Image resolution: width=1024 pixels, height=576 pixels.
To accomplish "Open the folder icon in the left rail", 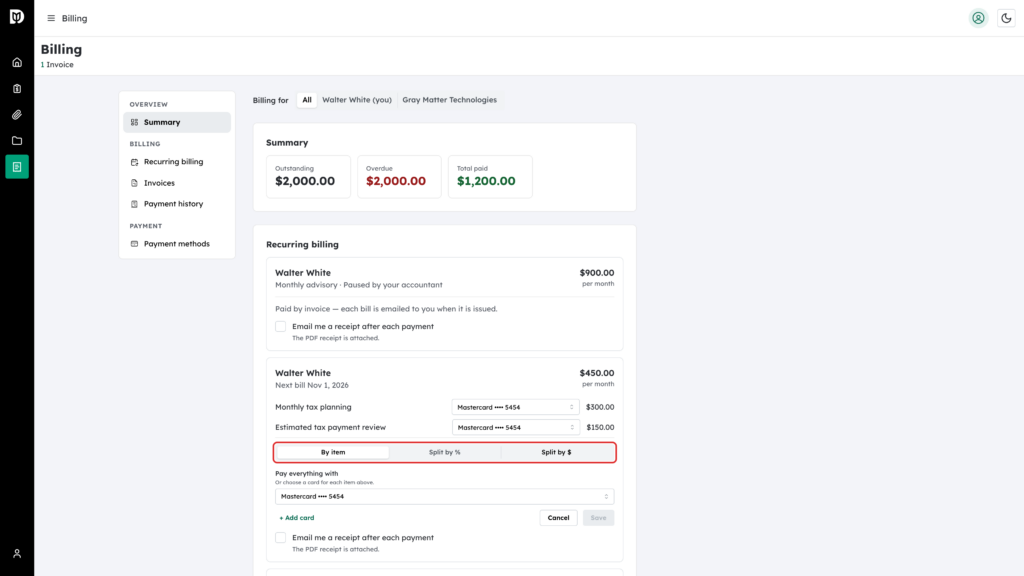I will coord(17,141).
